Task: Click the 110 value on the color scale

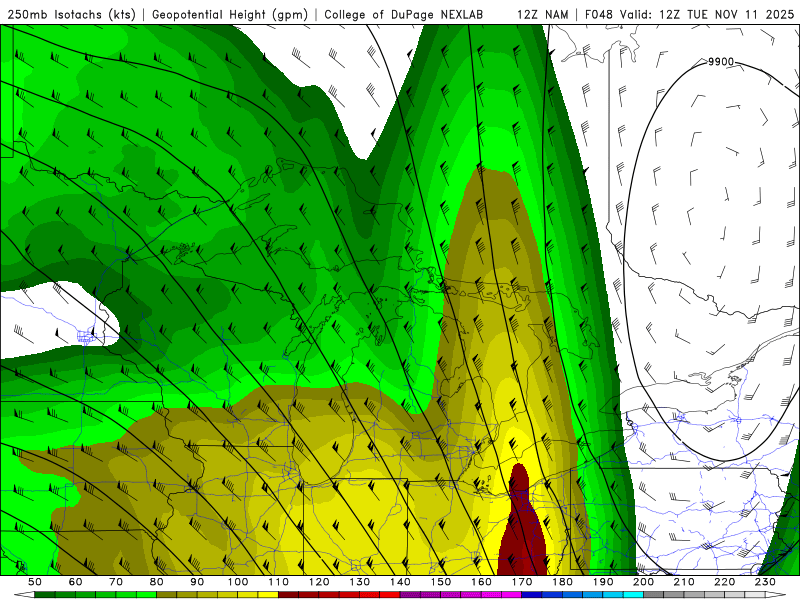Action: tap(279, 582)
